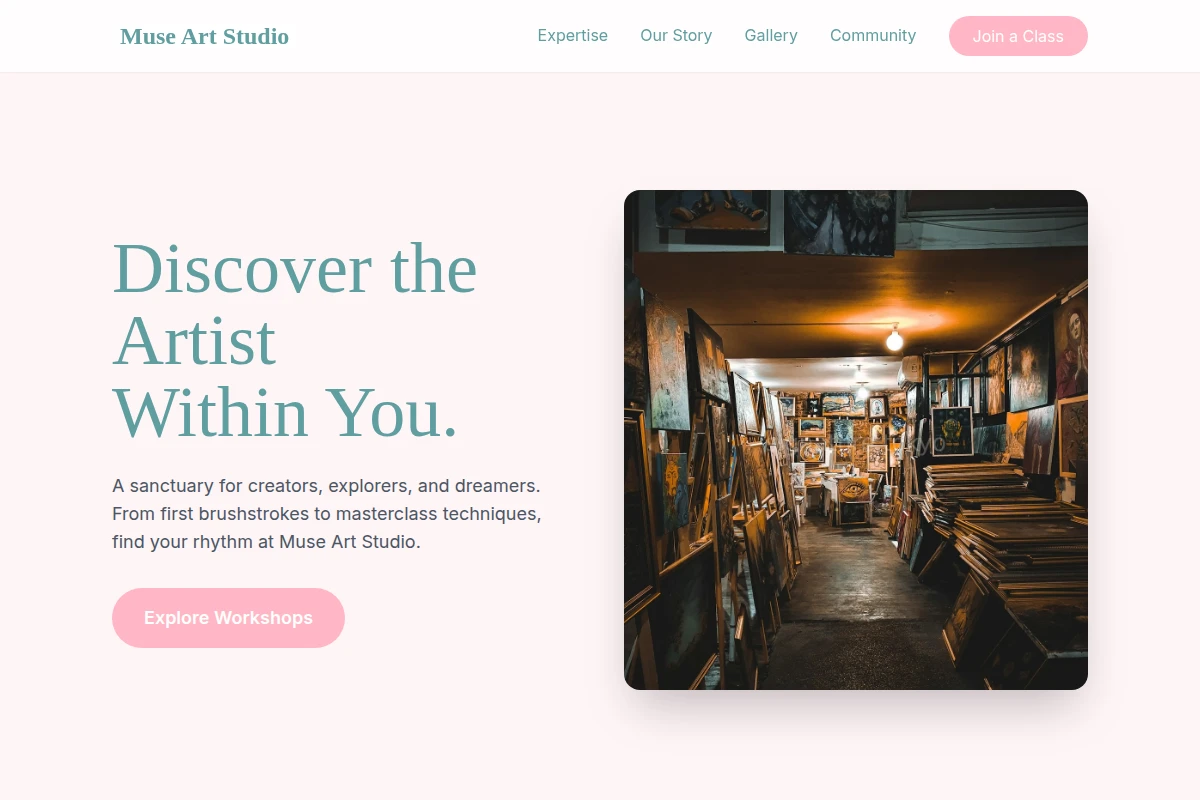Open the Gallery nav link
Screen dimensions: 1200x800
coord(771,36)
